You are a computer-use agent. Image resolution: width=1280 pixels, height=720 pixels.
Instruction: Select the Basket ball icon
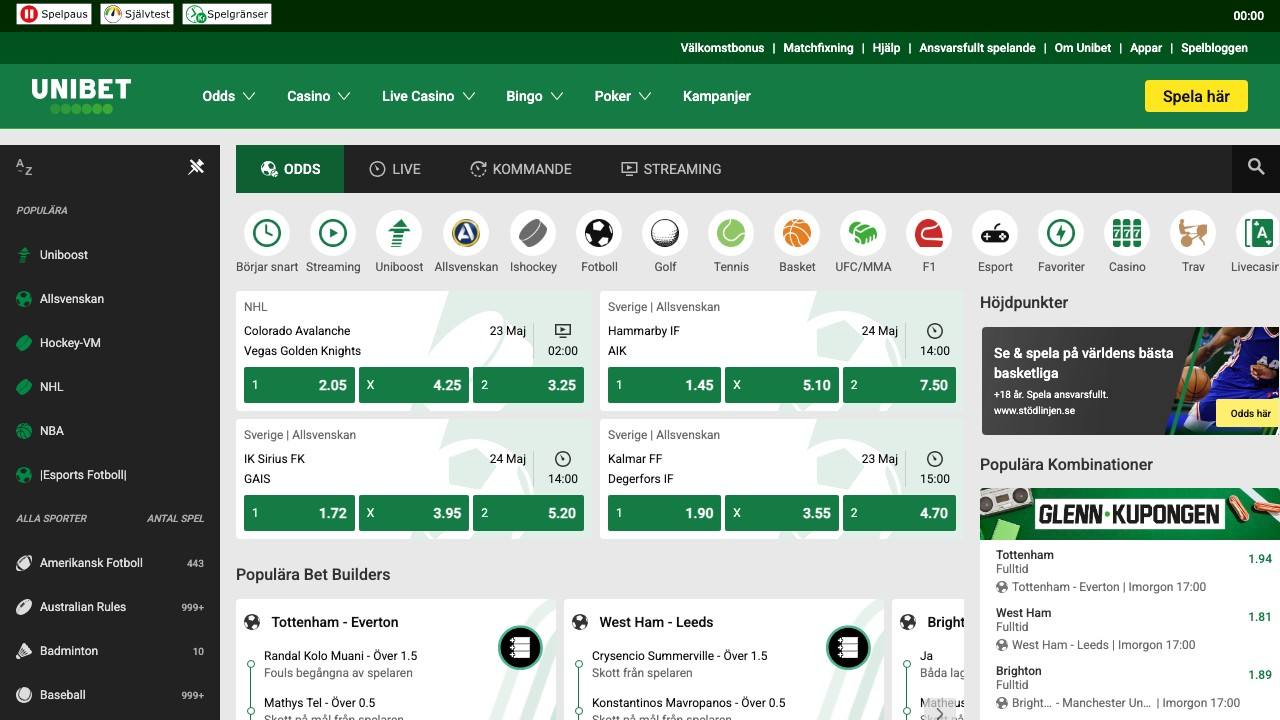(797, 233)
